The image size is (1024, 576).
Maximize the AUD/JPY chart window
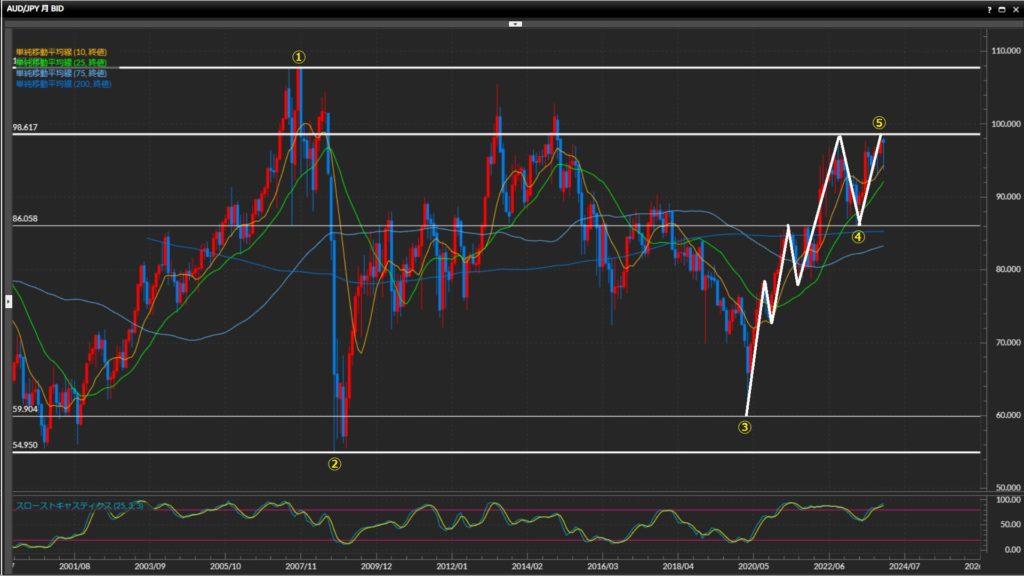coord(1002,8)
